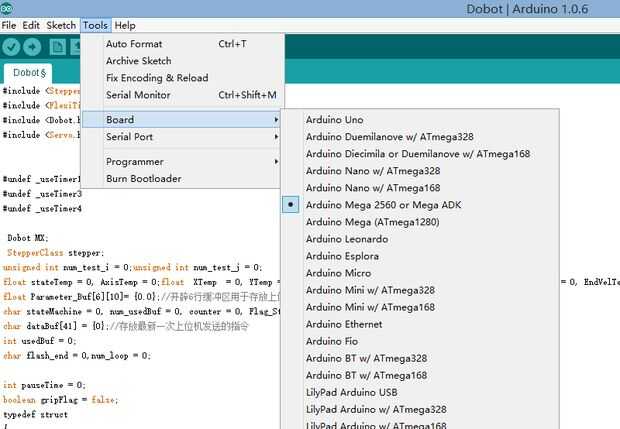This screenshot has width=620, height=429.
Task: Choose Auto Format from Tools menu
Action: (x=182, y=44)
